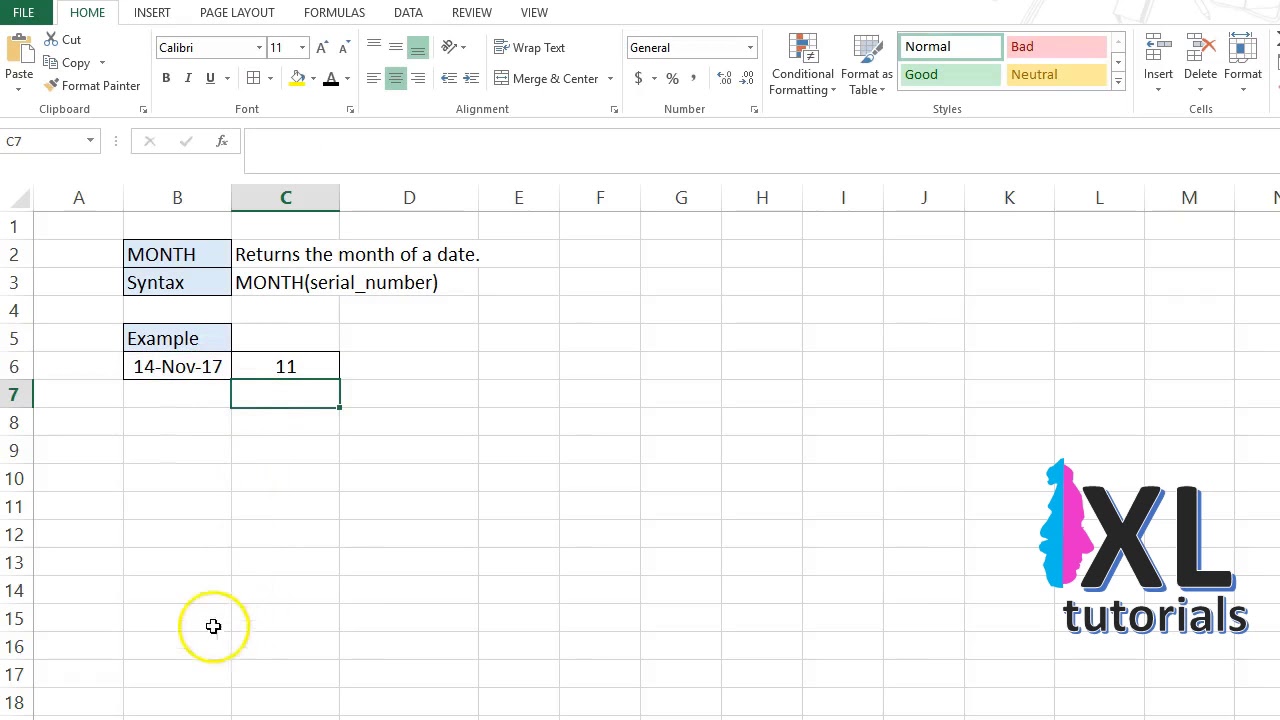This screenshot has height=720, width=1280.
Task: Open the font size dropdown
Action: click(x=302, y=47)
